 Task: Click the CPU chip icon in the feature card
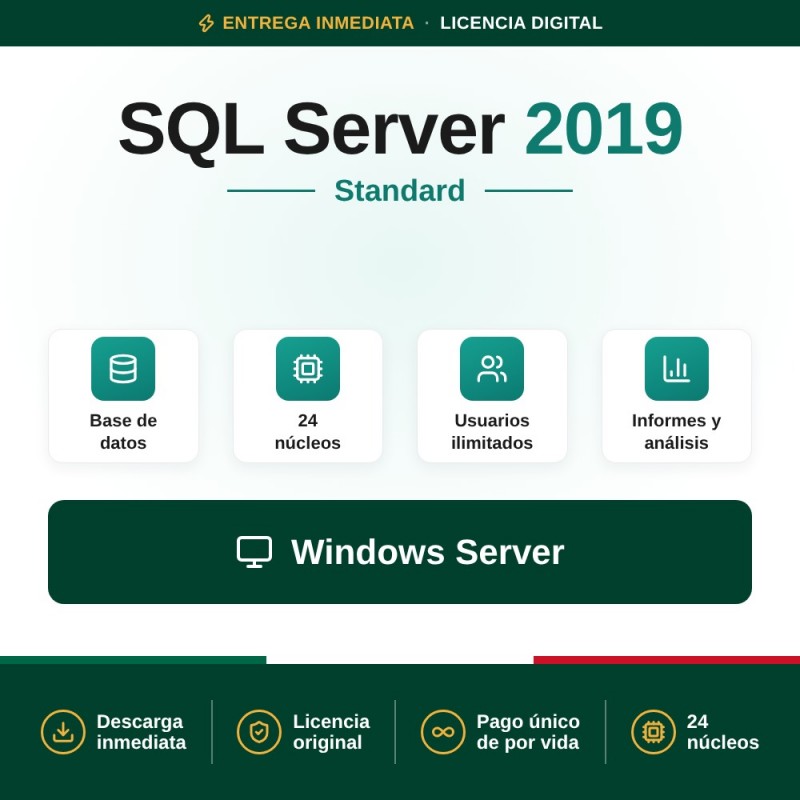coord(308,369)
